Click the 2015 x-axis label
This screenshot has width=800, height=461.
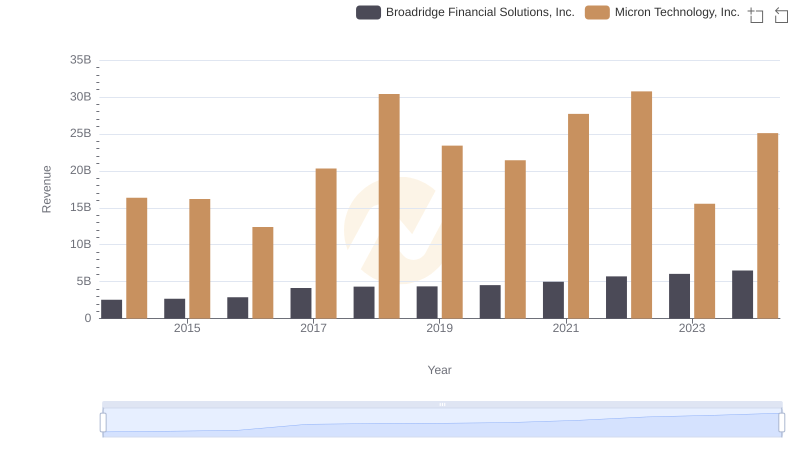pos(187,328)
